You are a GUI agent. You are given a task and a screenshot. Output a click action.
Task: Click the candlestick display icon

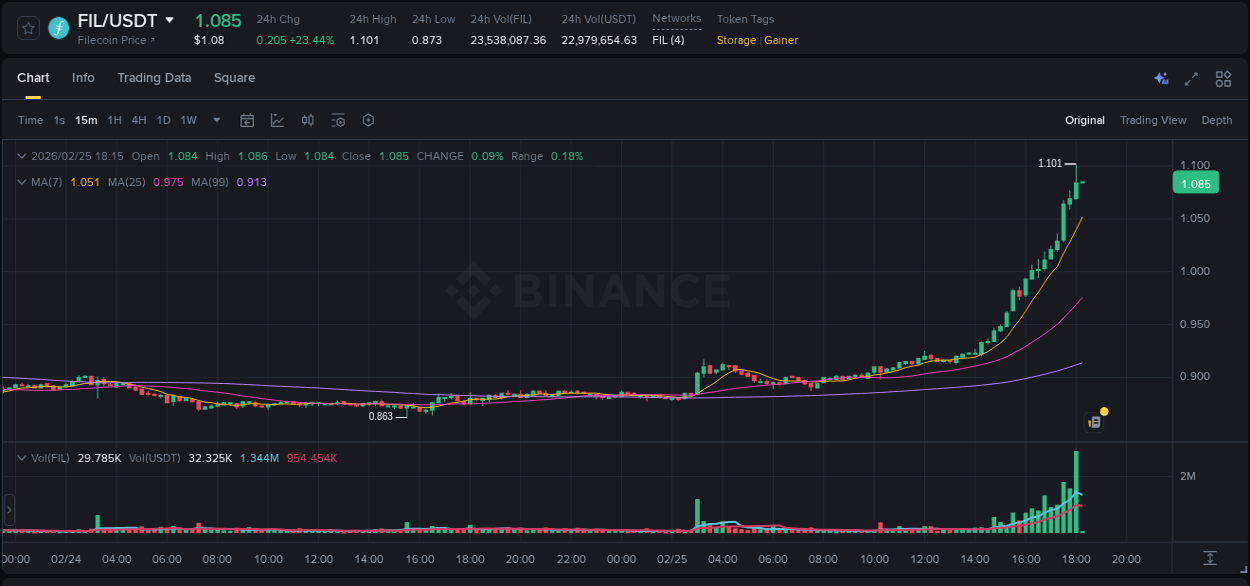pyautogui.click(x=307, y=120)
